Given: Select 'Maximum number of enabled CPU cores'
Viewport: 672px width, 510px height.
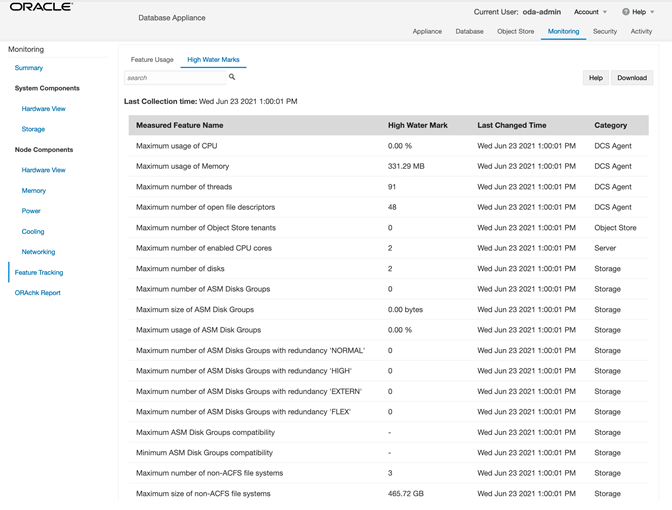Looking at the screenshot, I should [x=389, y=248].
